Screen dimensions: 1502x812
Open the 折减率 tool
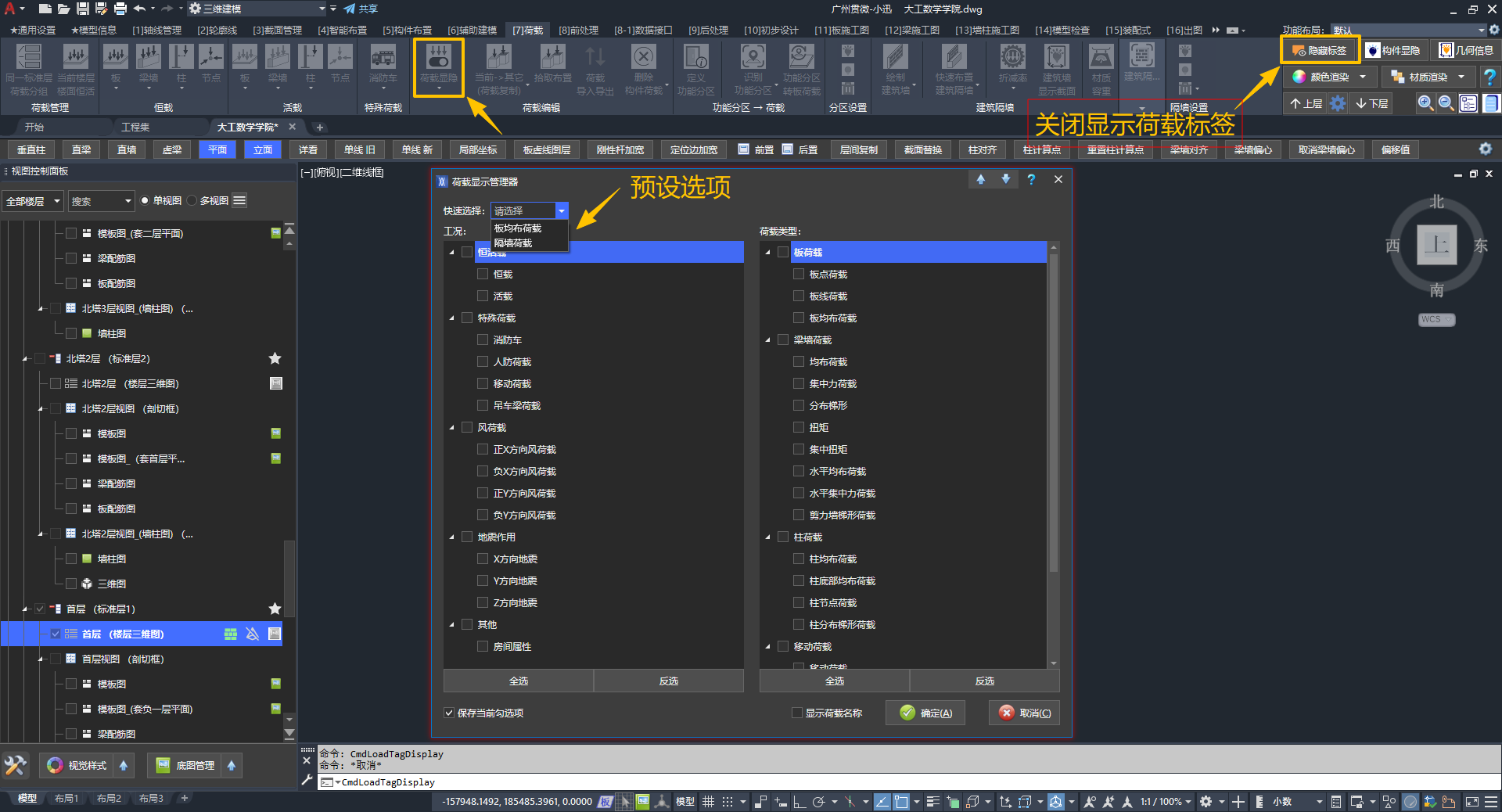click(x=1013, y=64)
